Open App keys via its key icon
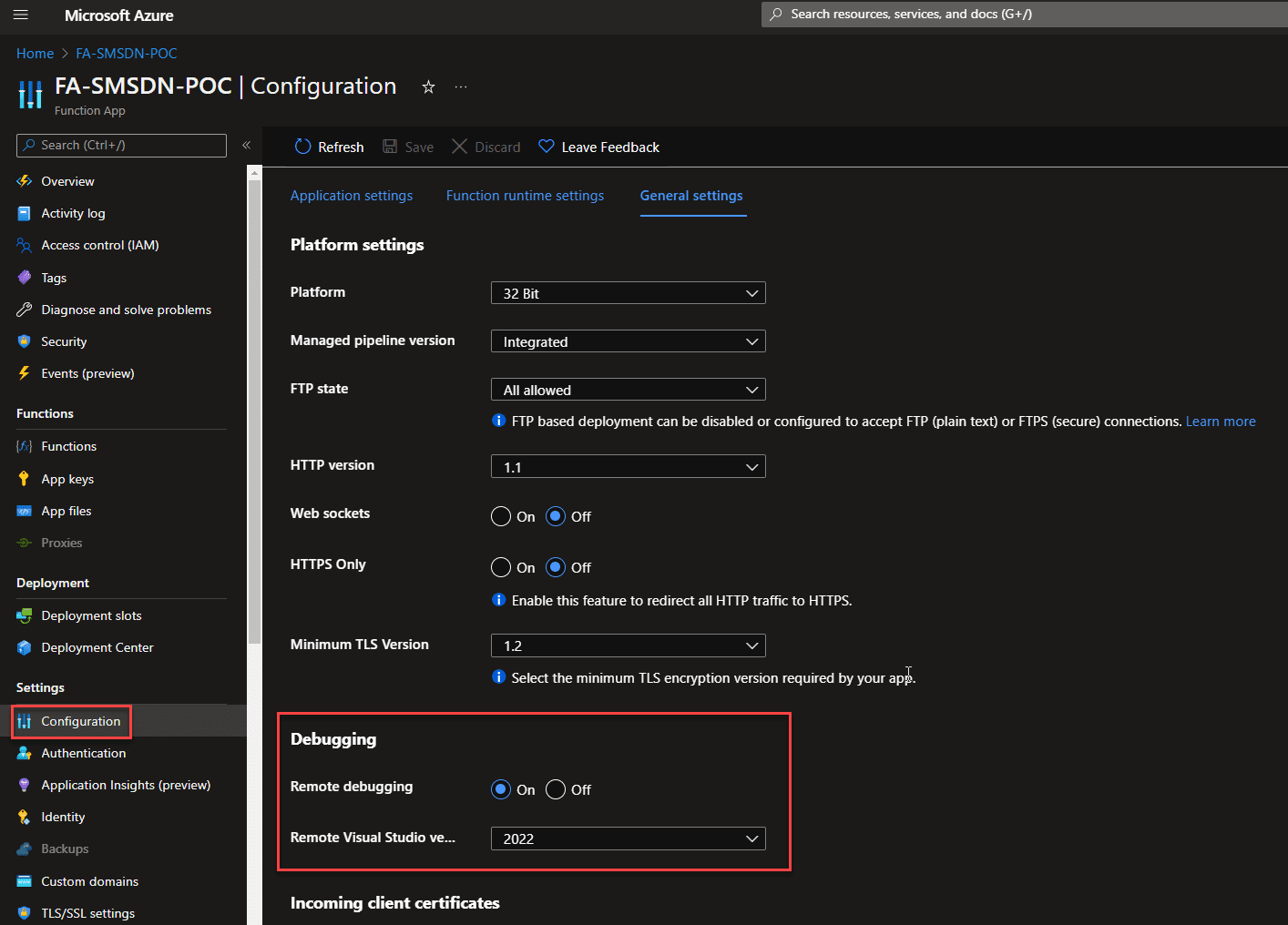 pos(25,479)
